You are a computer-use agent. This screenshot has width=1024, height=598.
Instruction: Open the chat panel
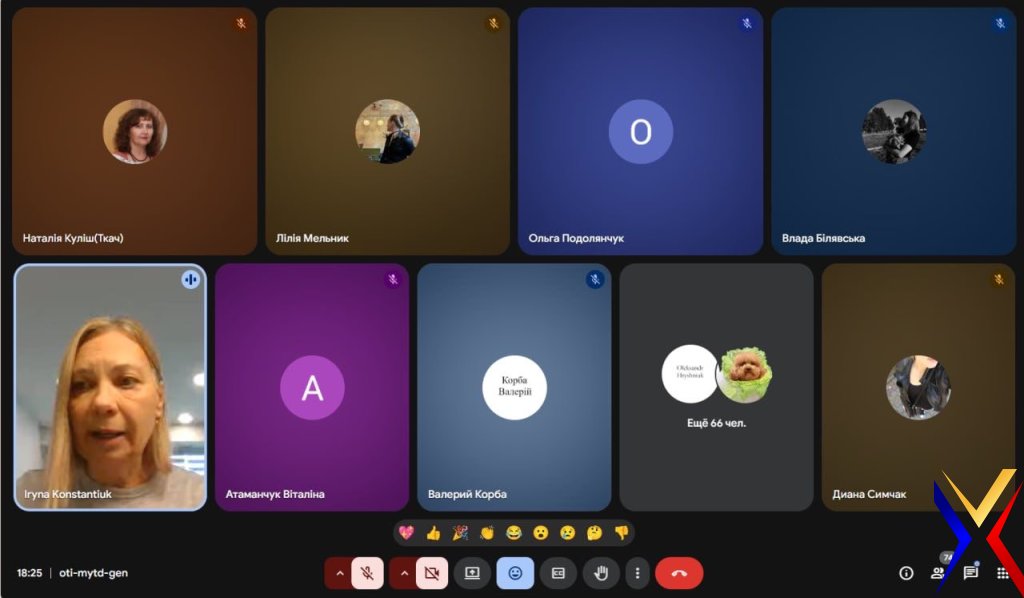click(x=970, y=573)
